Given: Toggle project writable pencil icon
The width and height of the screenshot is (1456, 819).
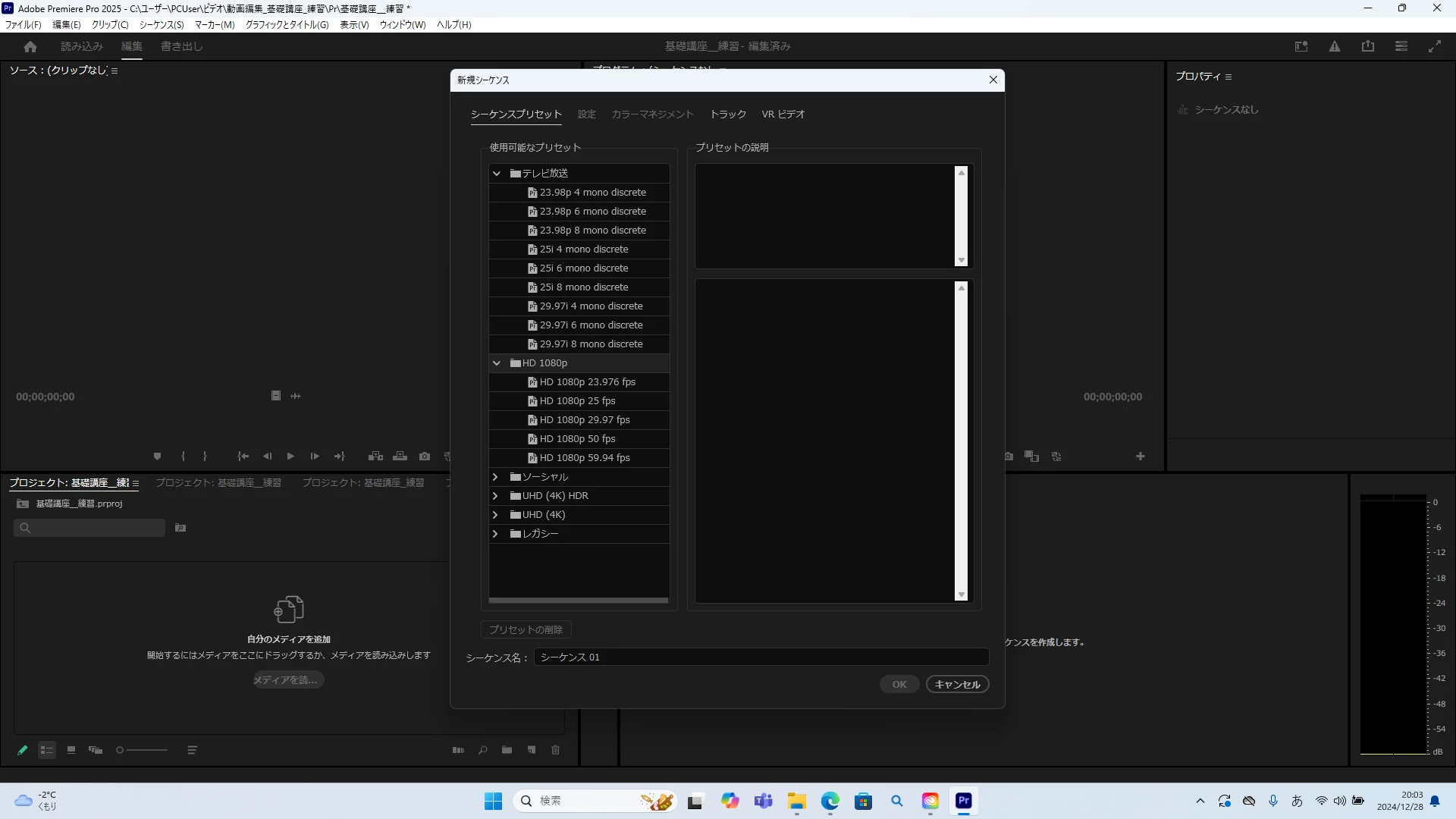Looking at the screenshot, I should click(22, 750).
